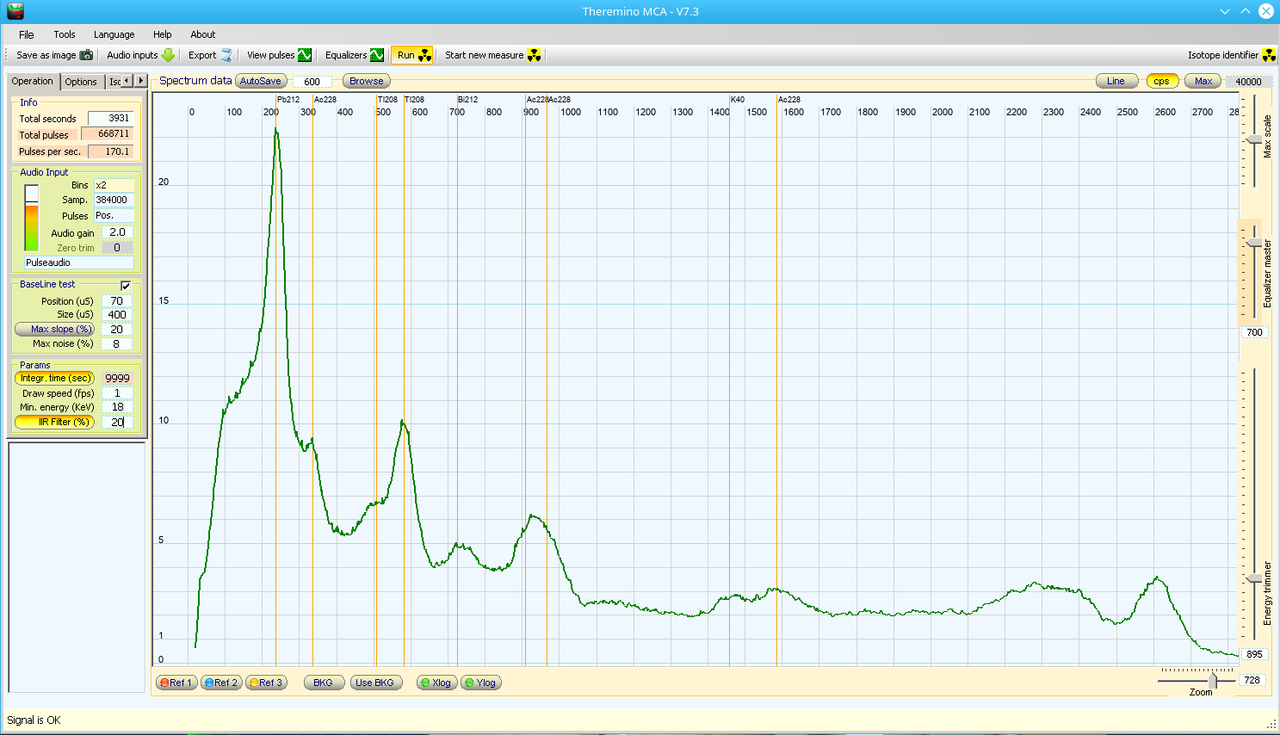Click the Theremino MCA application icon
Viewport: 1280px width, 735px height.
[14, 11]
